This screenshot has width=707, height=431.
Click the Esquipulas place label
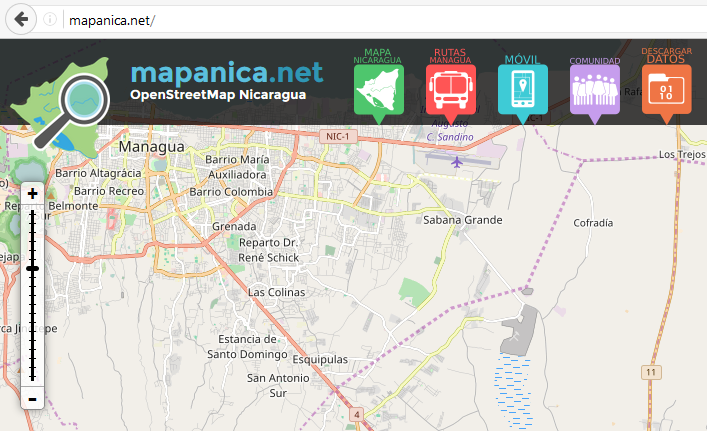click(x=320, y=359)
